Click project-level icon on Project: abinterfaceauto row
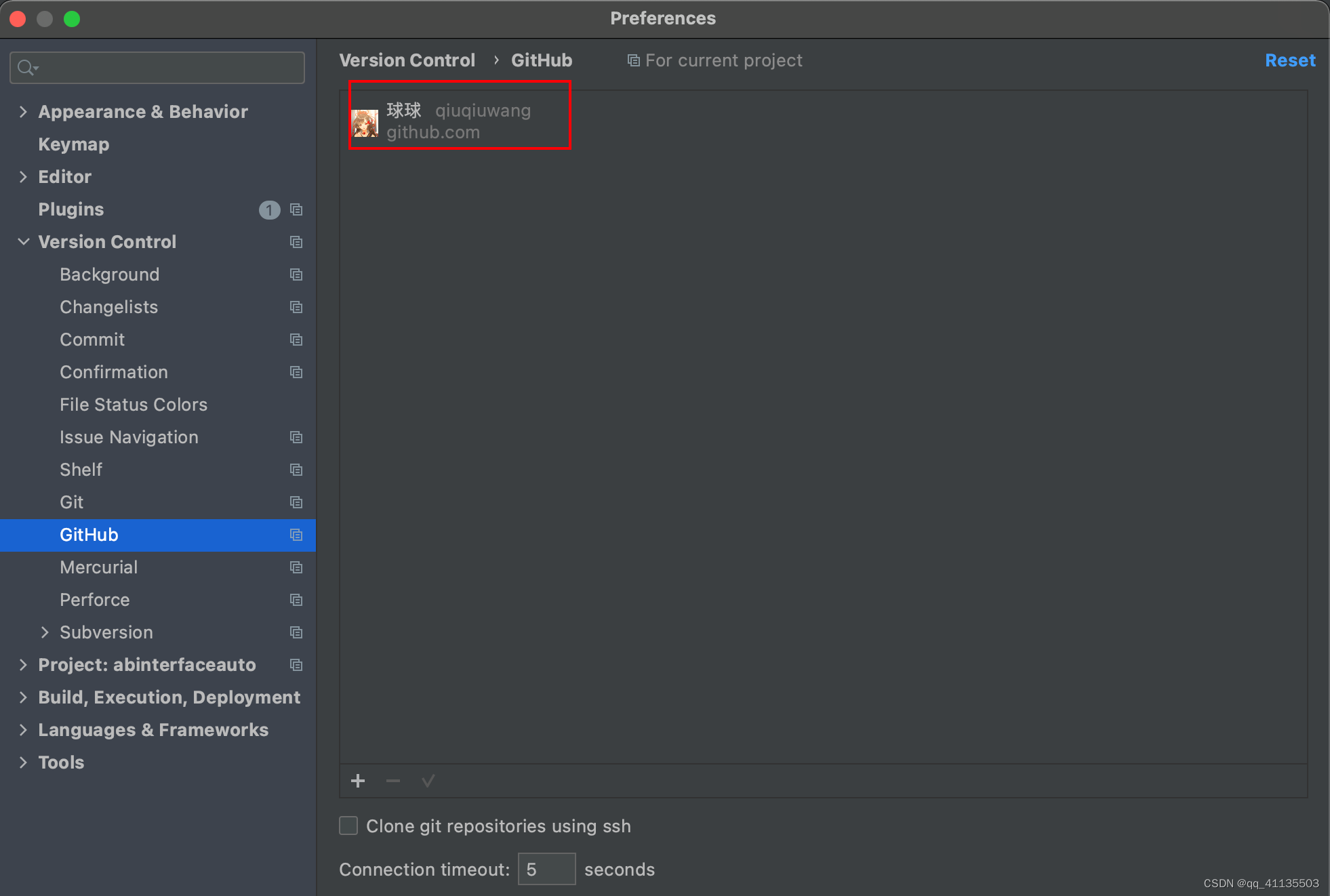The height and width of the screenshot is (896, 1330). 296,665
